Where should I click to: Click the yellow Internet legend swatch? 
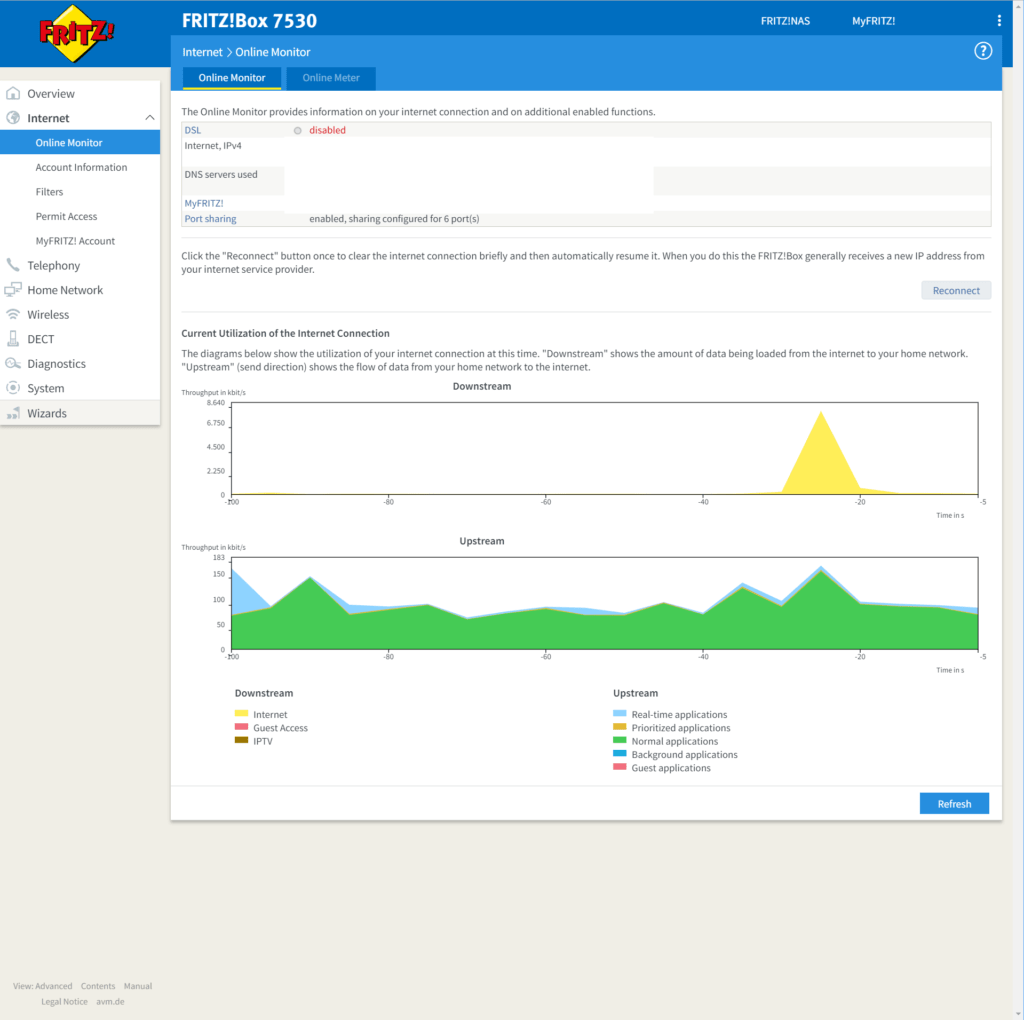pos(241,714)
